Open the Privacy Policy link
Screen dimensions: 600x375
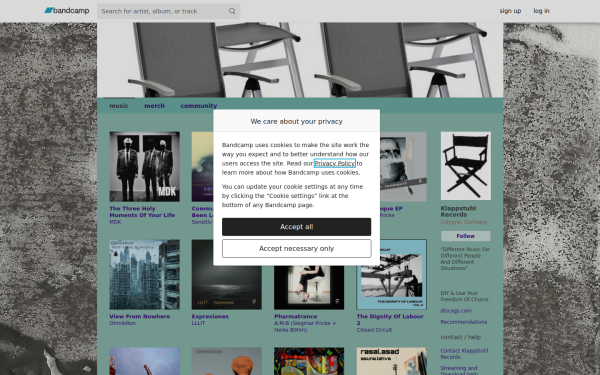pyautogui.click(x=335, y=163)
